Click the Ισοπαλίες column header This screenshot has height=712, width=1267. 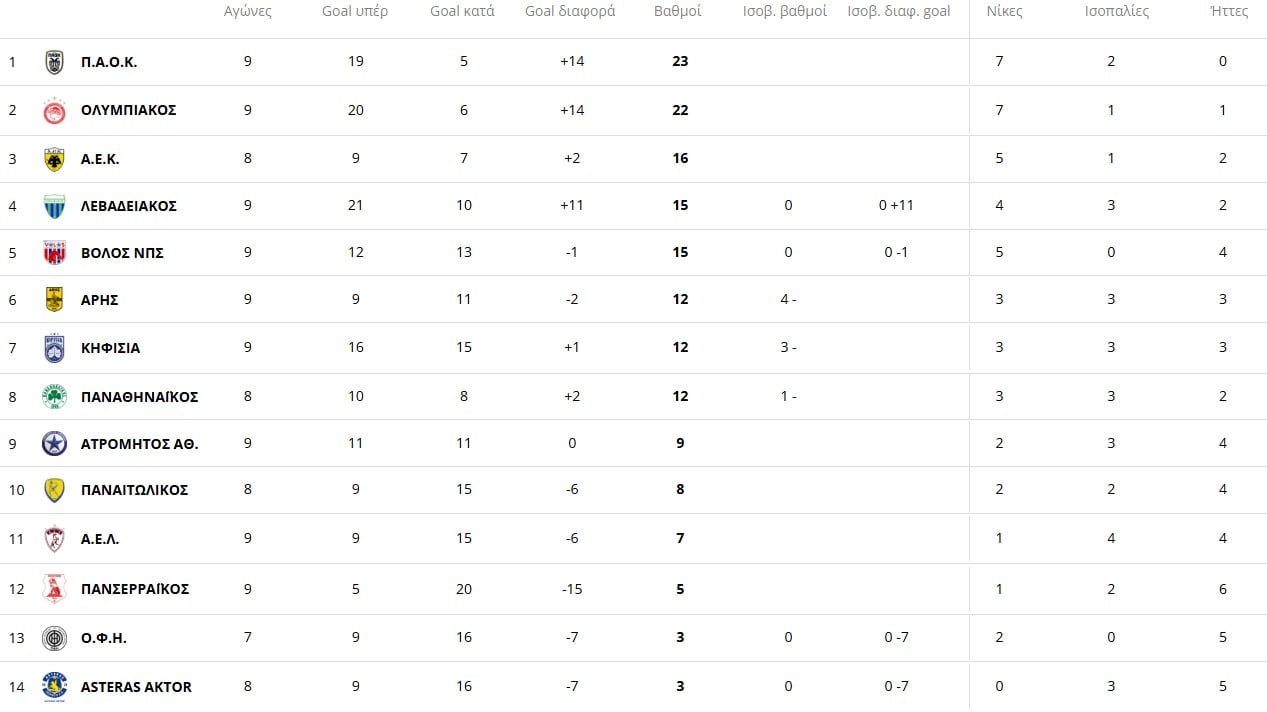click(x=1116, y=12)
